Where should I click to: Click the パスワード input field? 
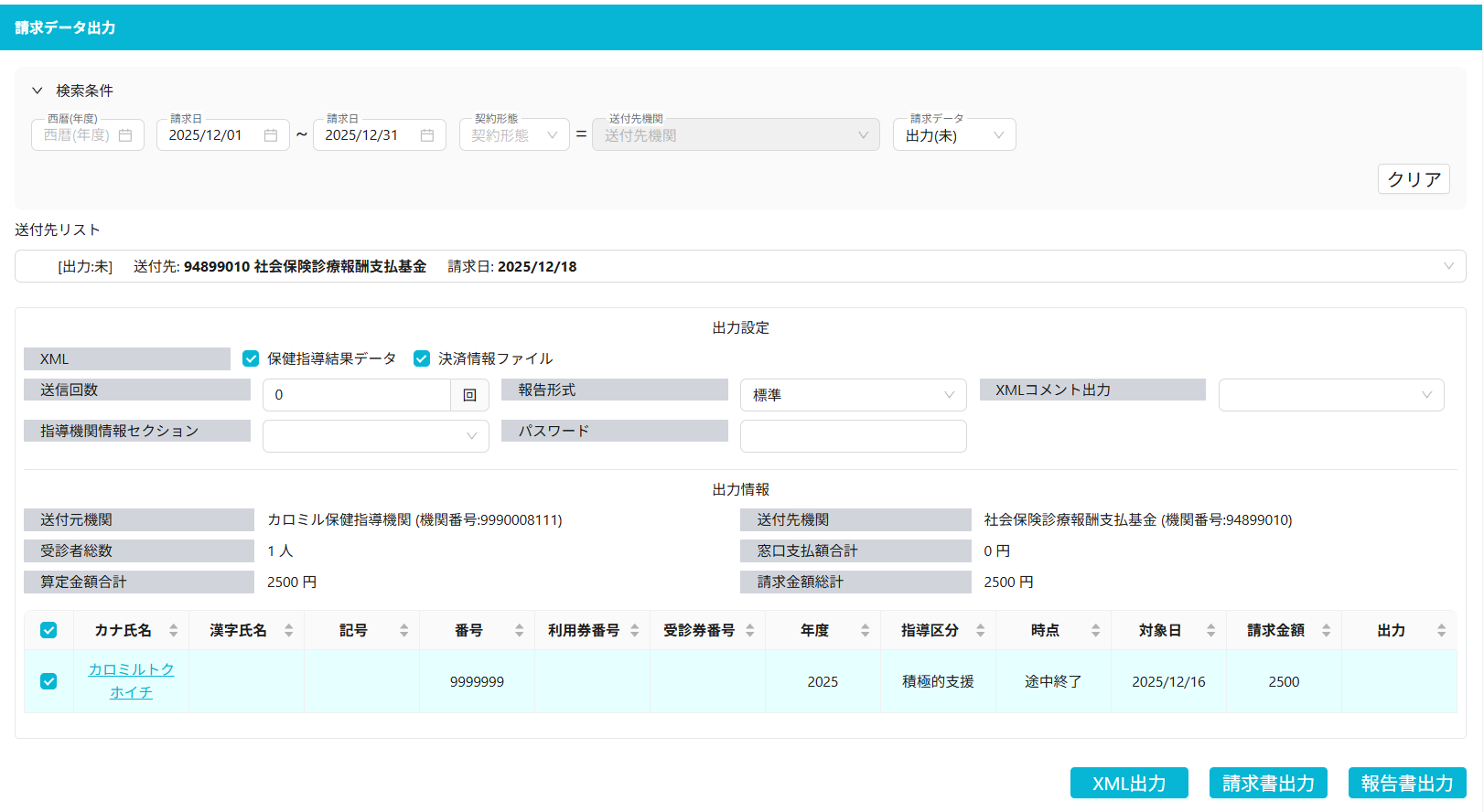coord(852,436)
